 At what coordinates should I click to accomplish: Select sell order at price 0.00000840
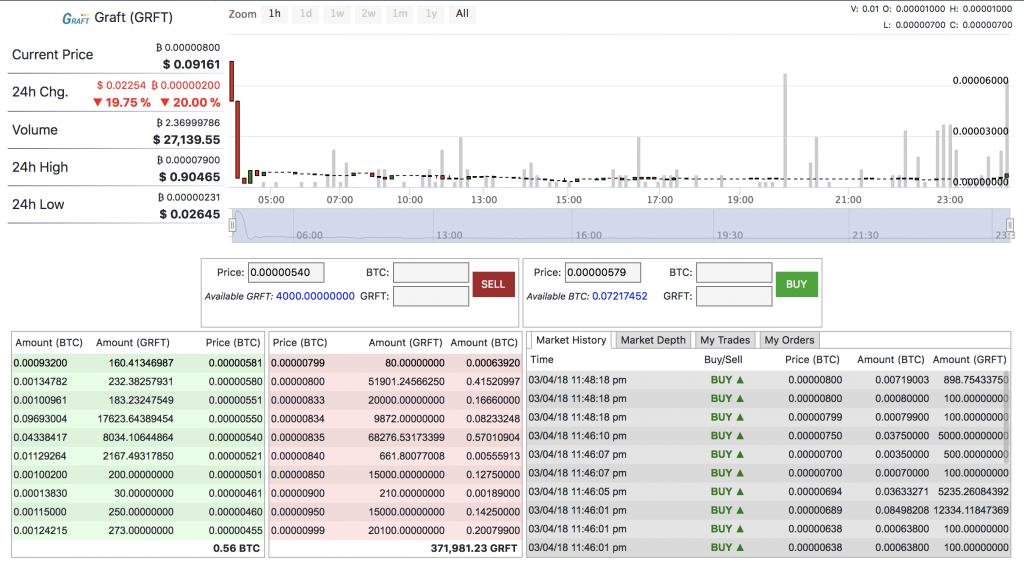395,456
